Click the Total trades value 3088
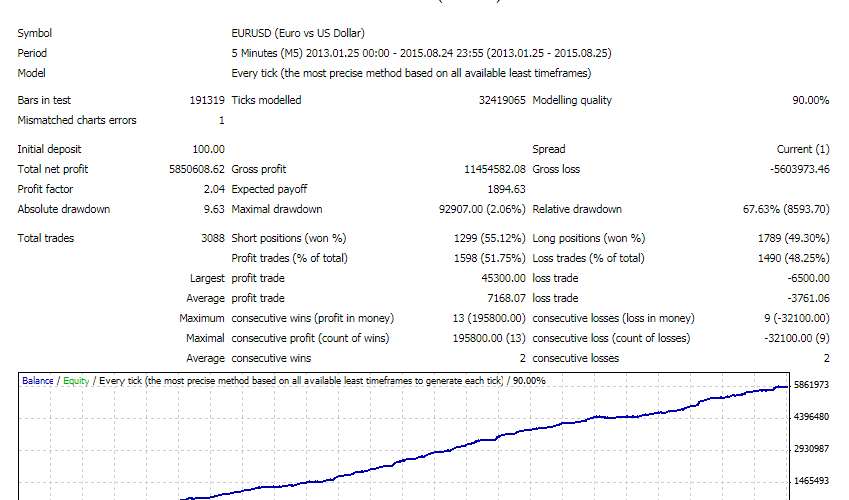Image resolution: width=849 pixels, height=500 pixels. (x=213, y=238)
